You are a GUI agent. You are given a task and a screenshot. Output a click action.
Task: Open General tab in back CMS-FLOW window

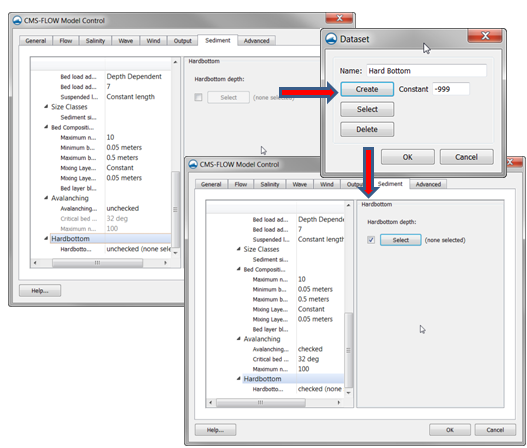pyautogui.click(x=36, y=41)
